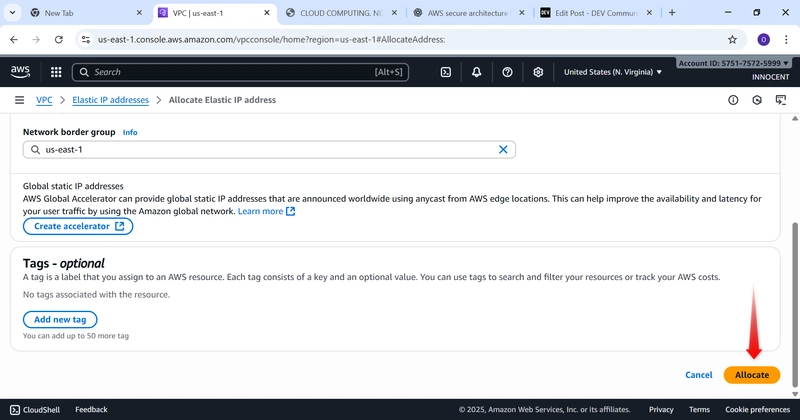Image resolution: width=800 pixels, height=420 pixels.
Task: Go forward in browser history
Action: [36, 39]
